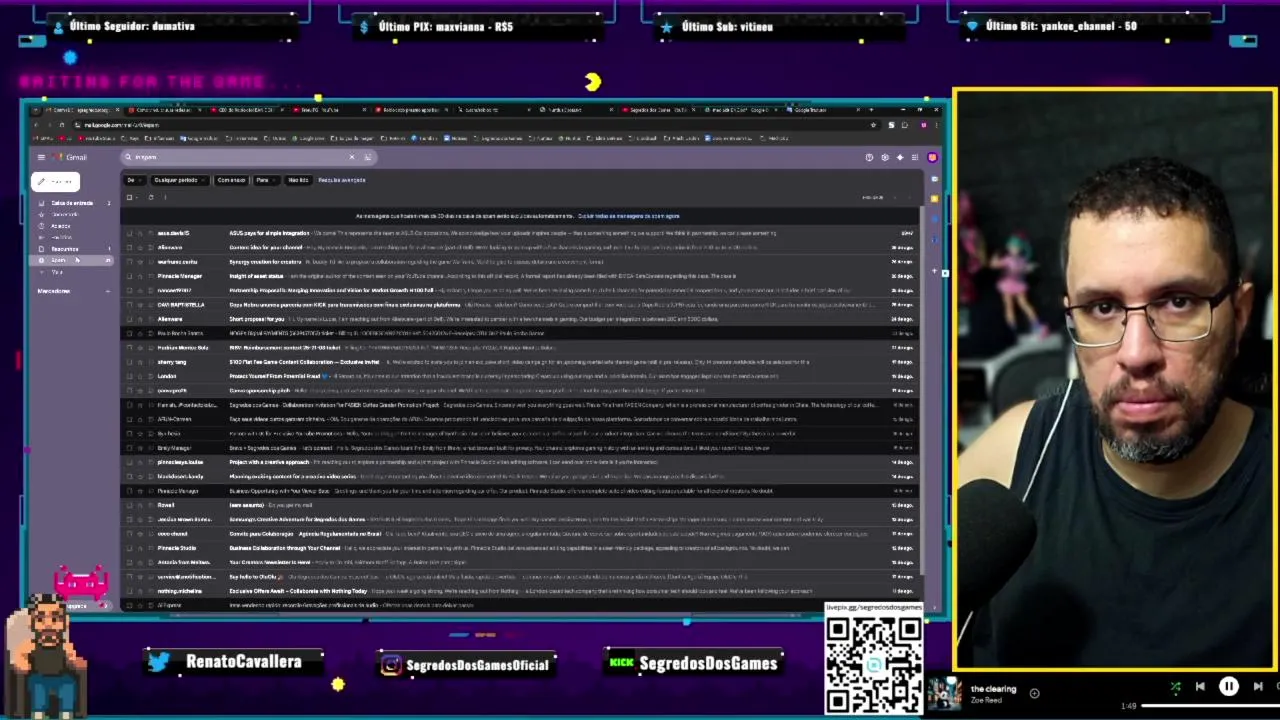Open the 'Exclusive Offers Await' Nothing email
The width and height of the screenshot is (1280, 720).
point(520,591)
